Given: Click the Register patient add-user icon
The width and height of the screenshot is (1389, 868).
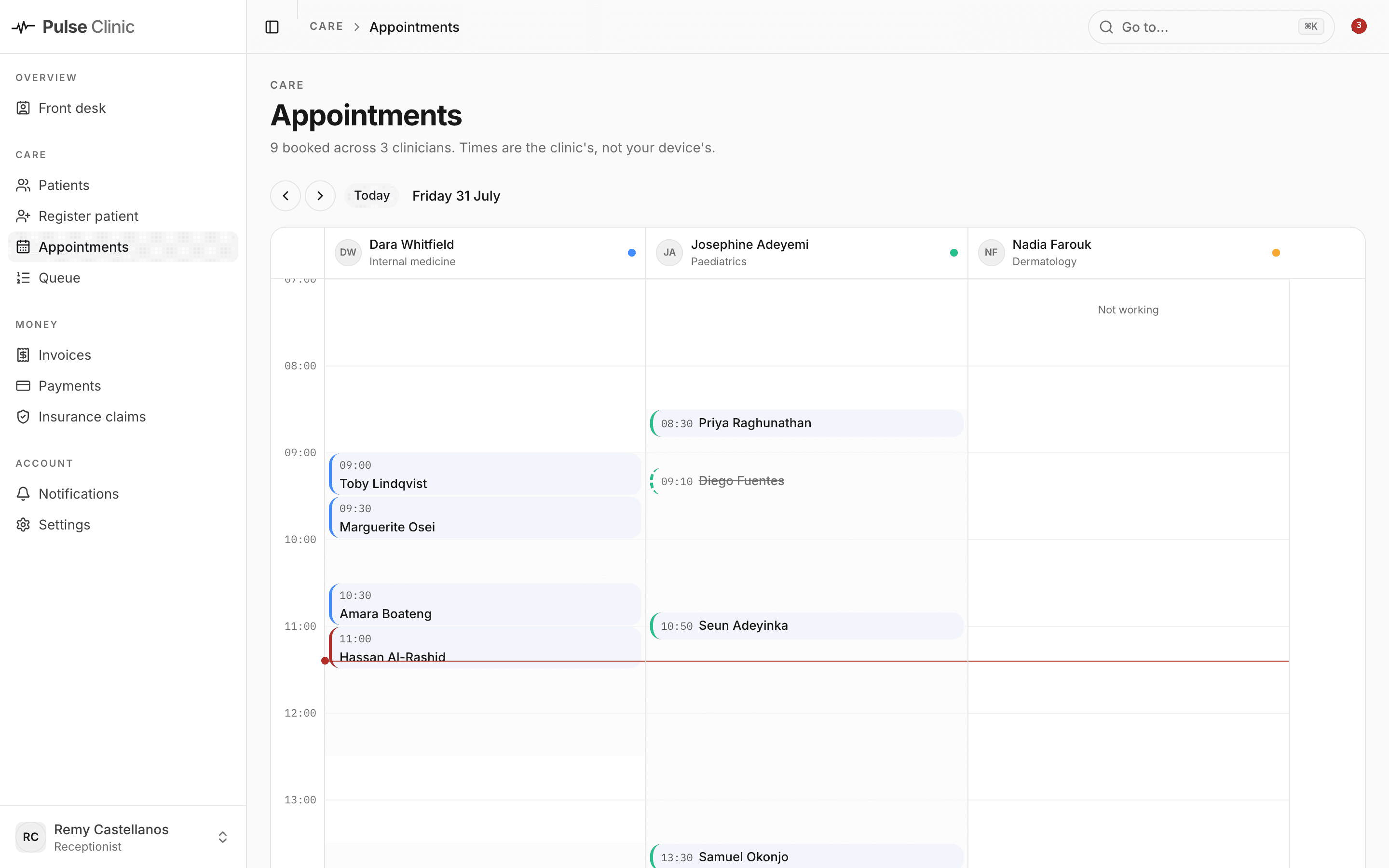Looking at the screenshot, I should (x=23, y=217).
